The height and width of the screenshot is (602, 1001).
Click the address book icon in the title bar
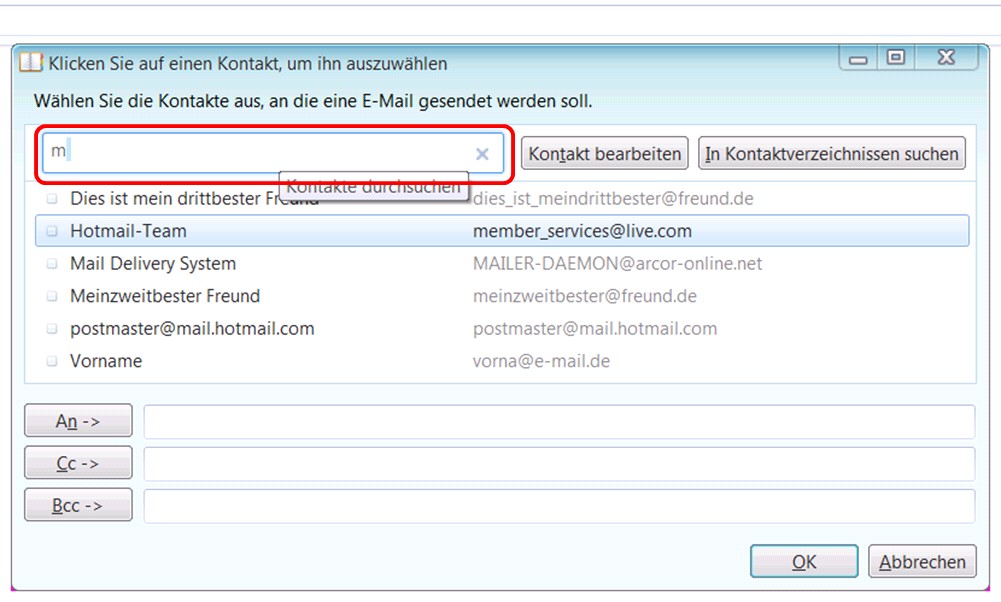[31, 63]
